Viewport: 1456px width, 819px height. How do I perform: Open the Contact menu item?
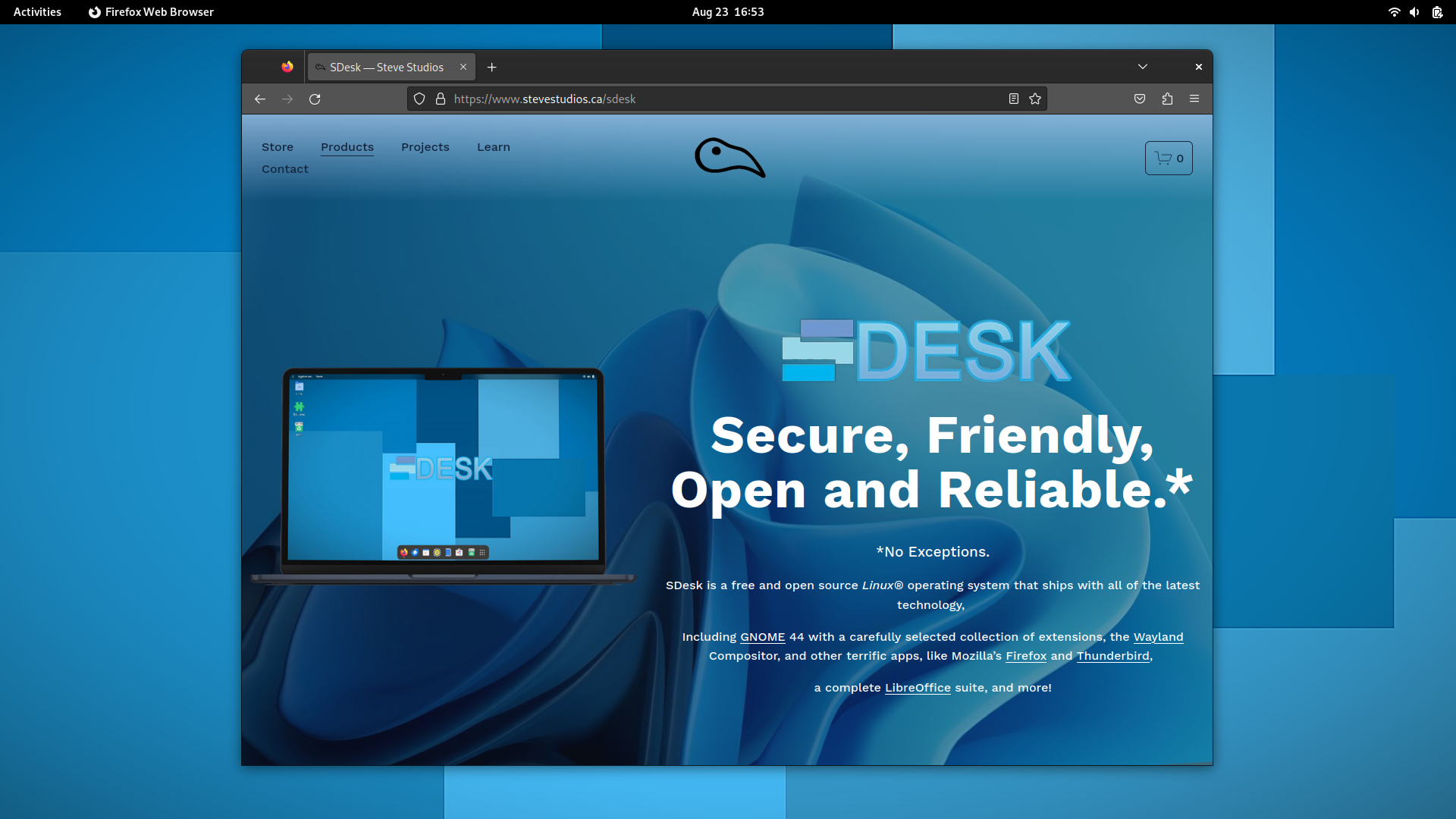[285, 169]
